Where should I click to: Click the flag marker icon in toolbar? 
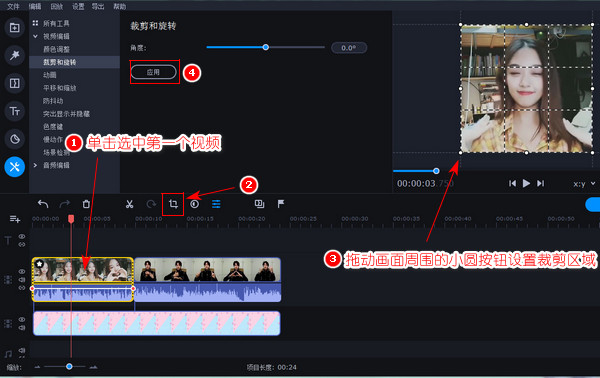pyautogui.click(x=281, y=204)
